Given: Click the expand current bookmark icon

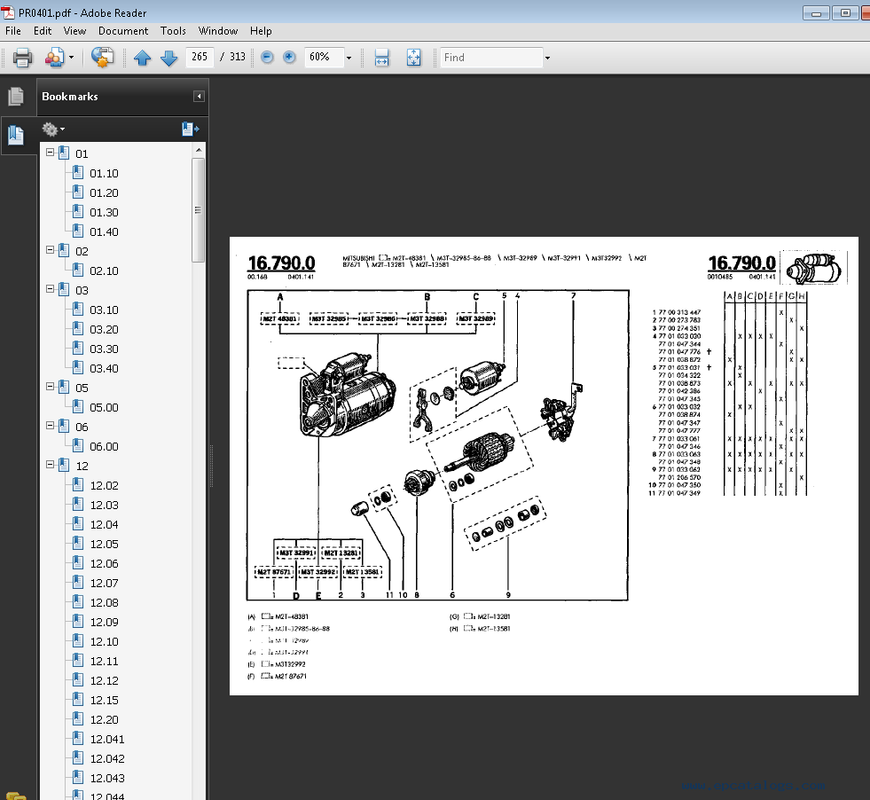Looking at the screenshot, I should coord(190,129).
